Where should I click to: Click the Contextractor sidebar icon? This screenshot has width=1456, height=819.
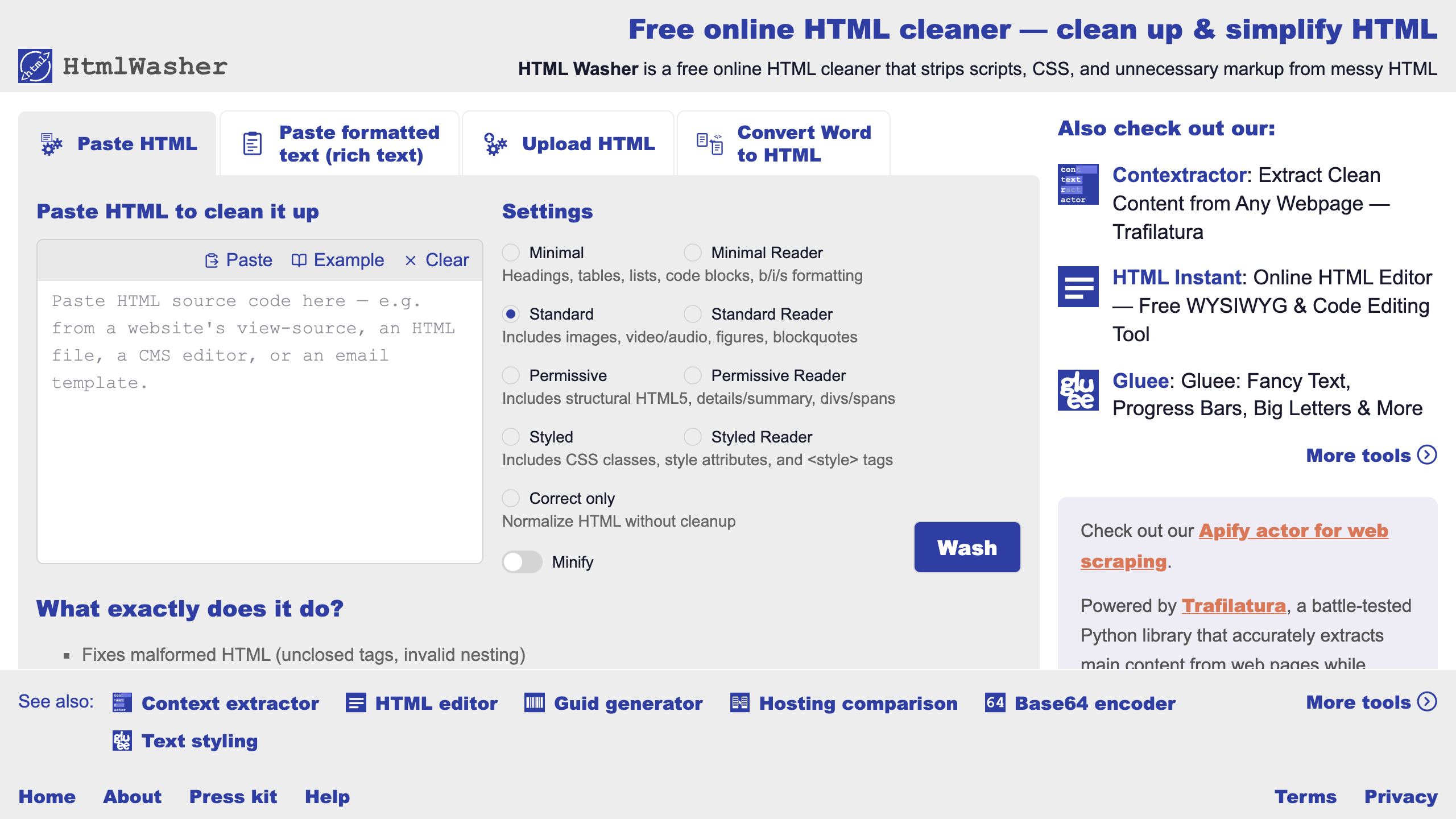tap(1078, 184)
